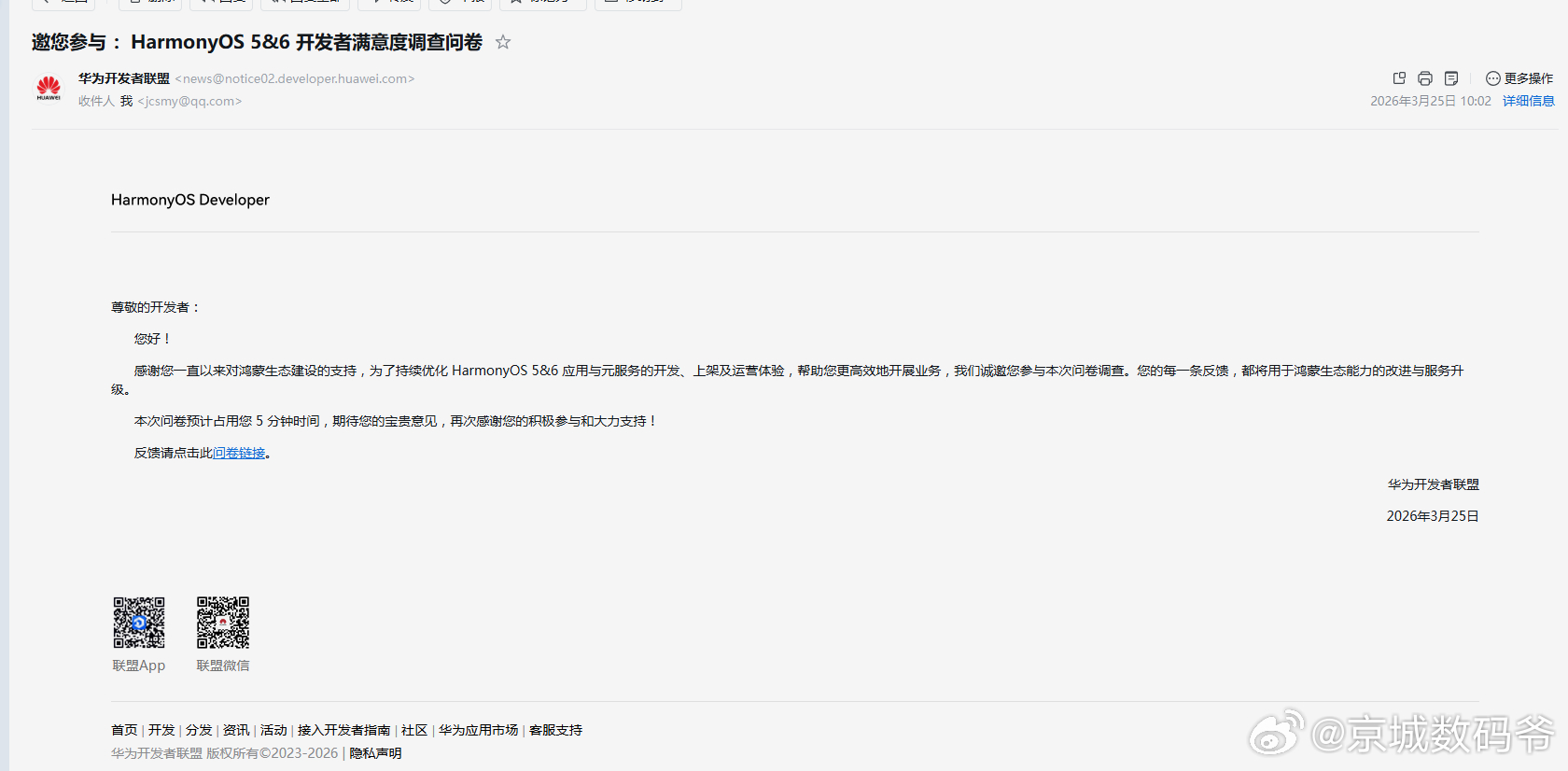Click the 联盟App caption under the QR code
The width and height of the screenshot is (1568, 771).
(x=139, y=666)
